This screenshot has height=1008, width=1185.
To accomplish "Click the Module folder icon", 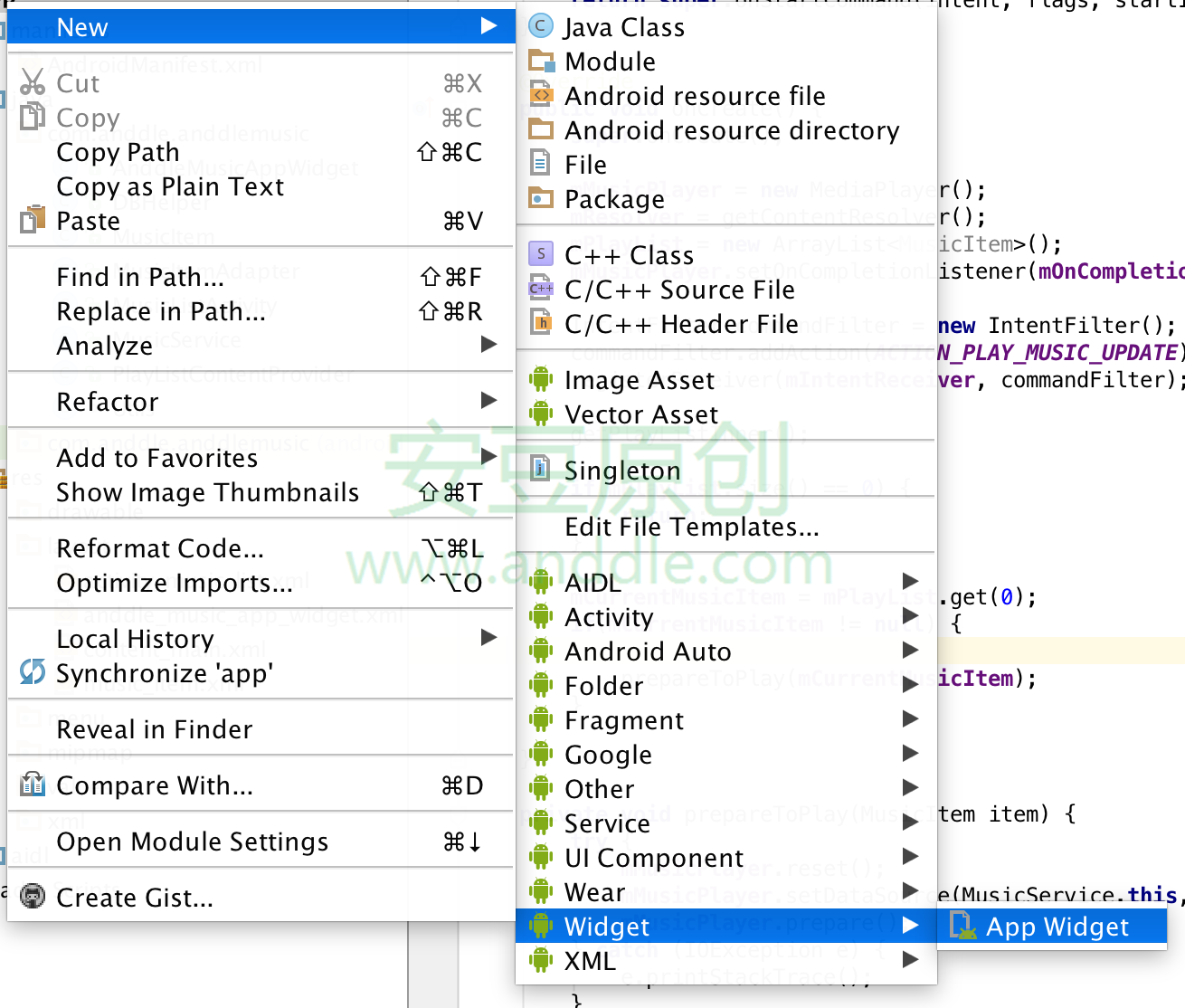I will click(x=541, y=61).
